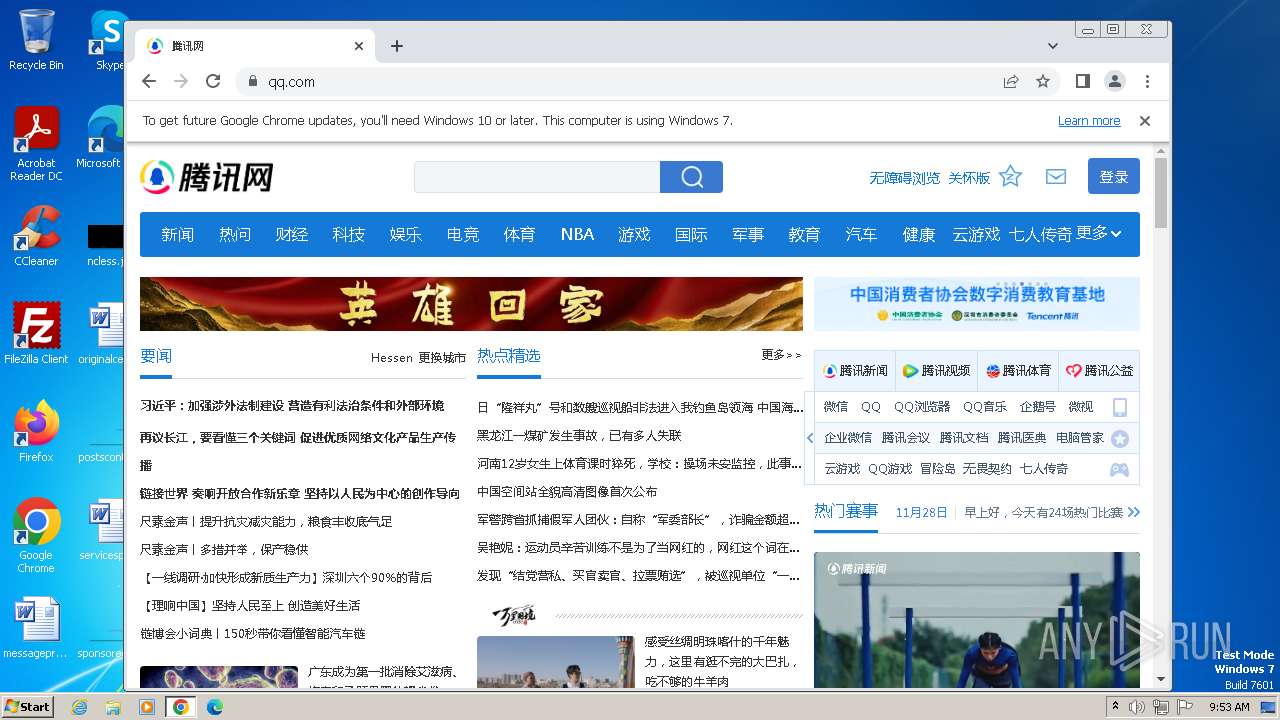Click the blue search magnifier button
This screenshot has height=720, width=1280.
point(691,177)
